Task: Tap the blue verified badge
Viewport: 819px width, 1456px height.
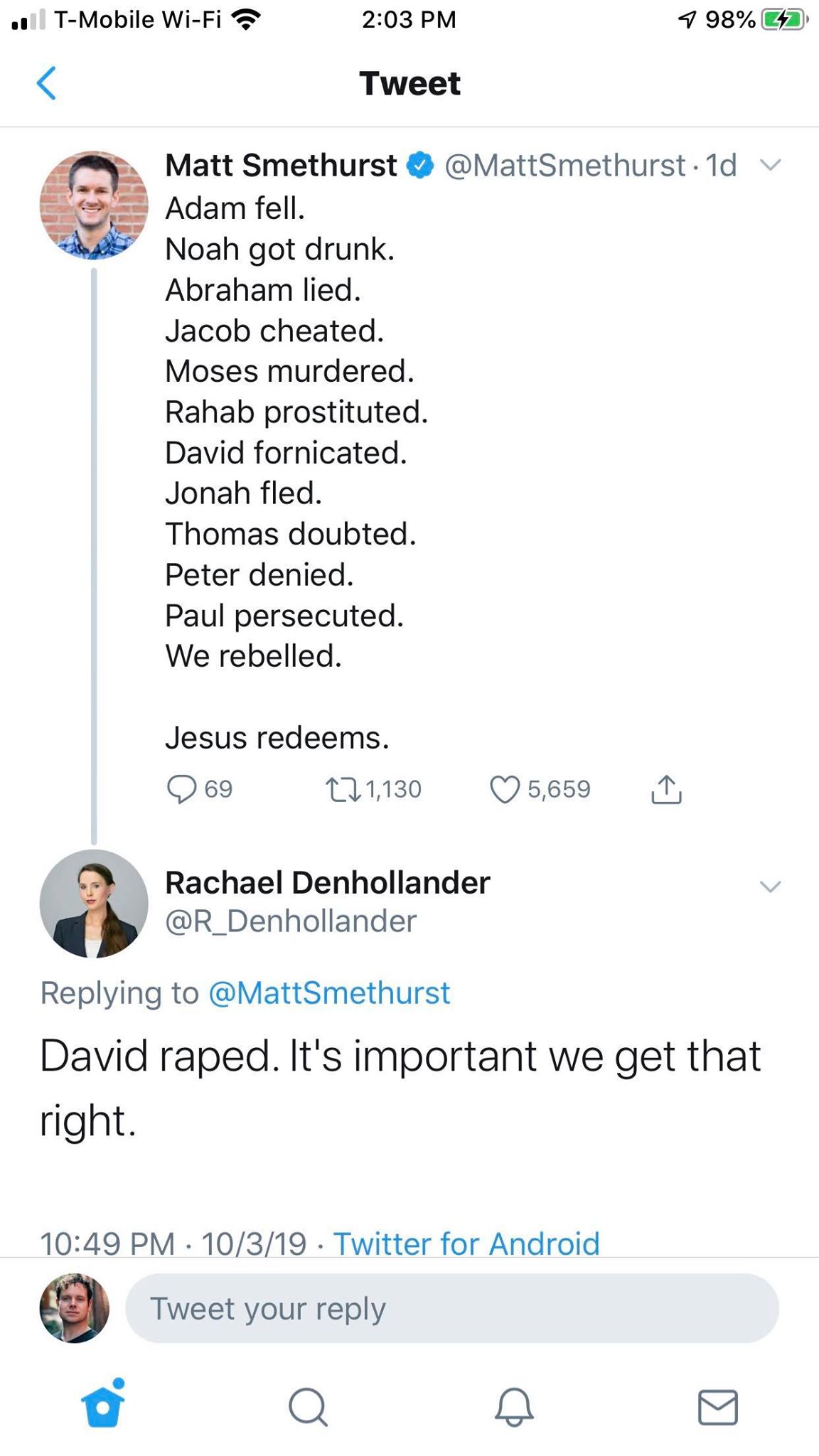Action: coord(420,166)
